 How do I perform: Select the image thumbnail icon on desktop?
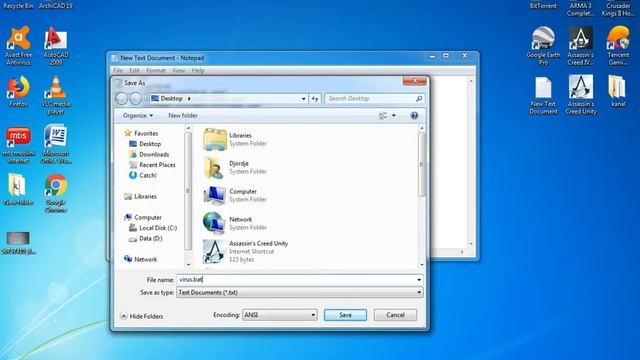(x=18, y=243)
